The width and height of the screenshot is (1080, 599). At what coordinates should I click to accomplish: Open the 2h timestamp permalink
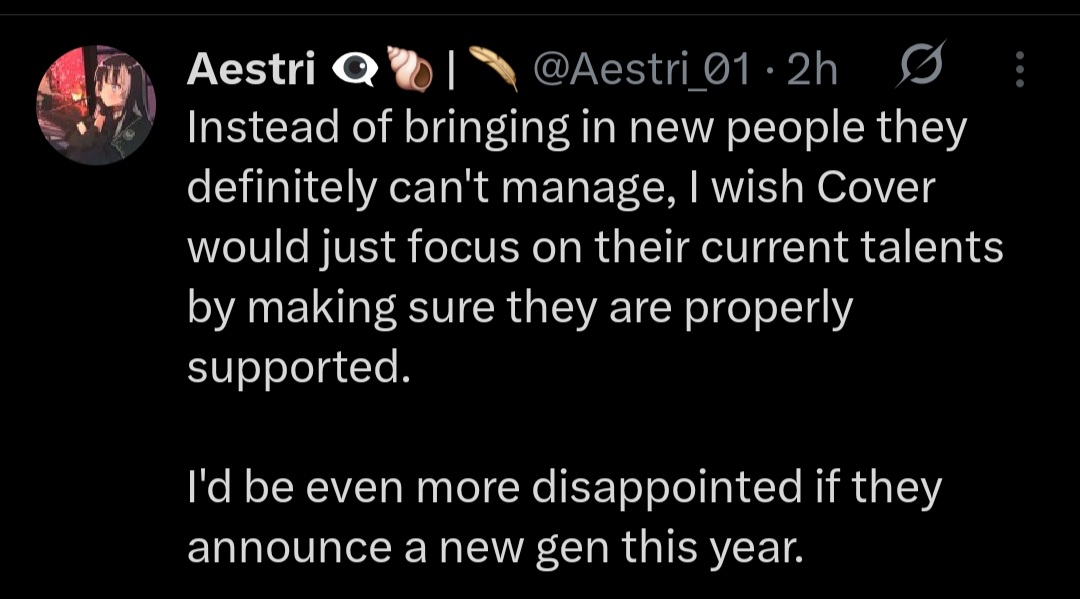tap(812, 70)
